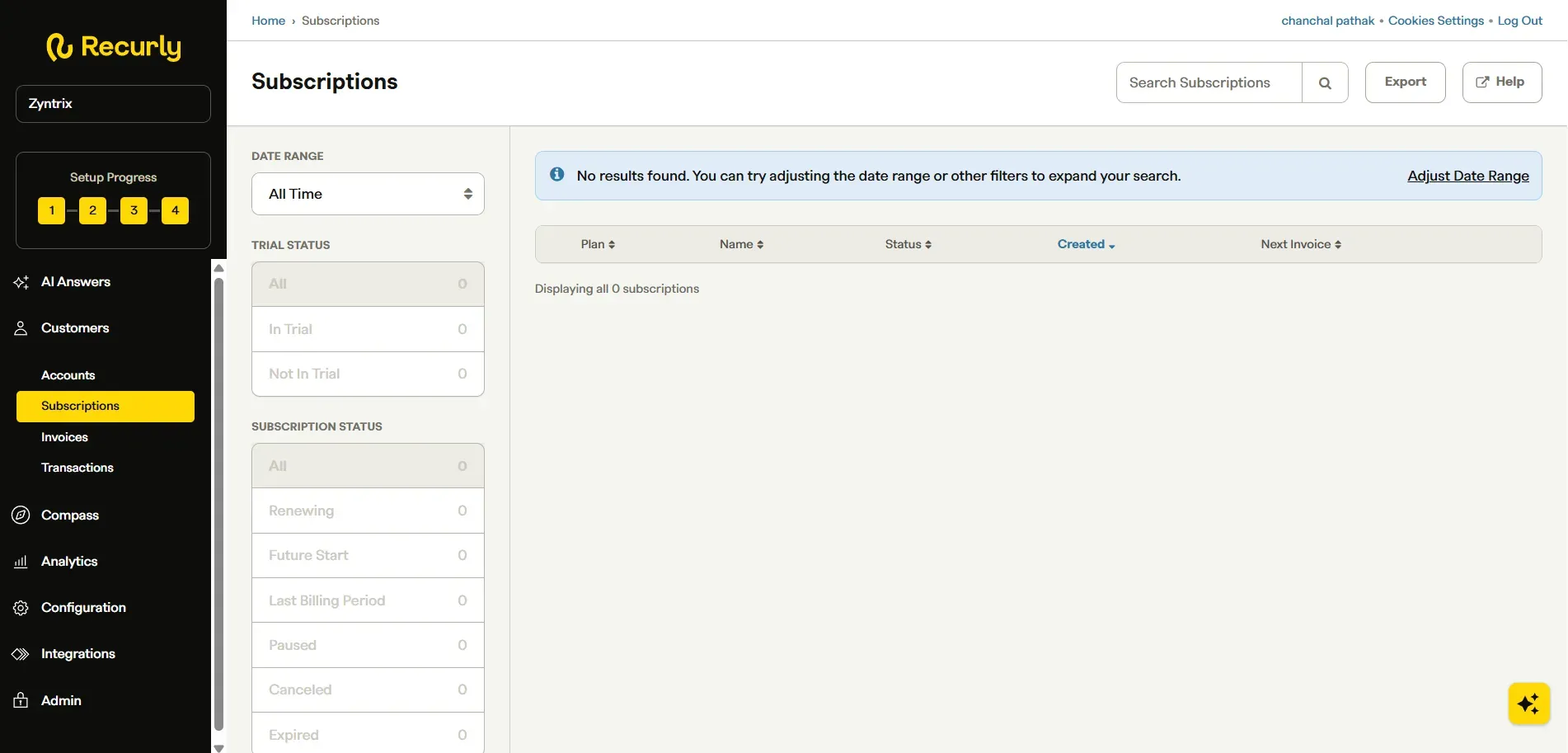
Task: Open Compass from the sidebar
Action: (x=70, y=515)
